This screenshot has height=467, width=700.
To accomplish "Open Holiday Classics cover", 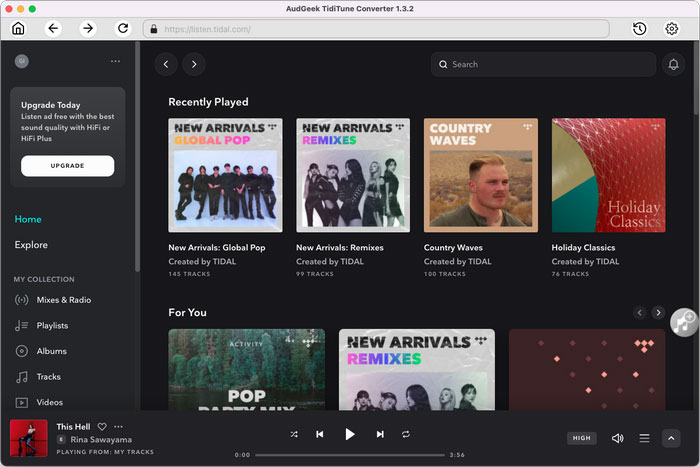I will tap(608, 175).
